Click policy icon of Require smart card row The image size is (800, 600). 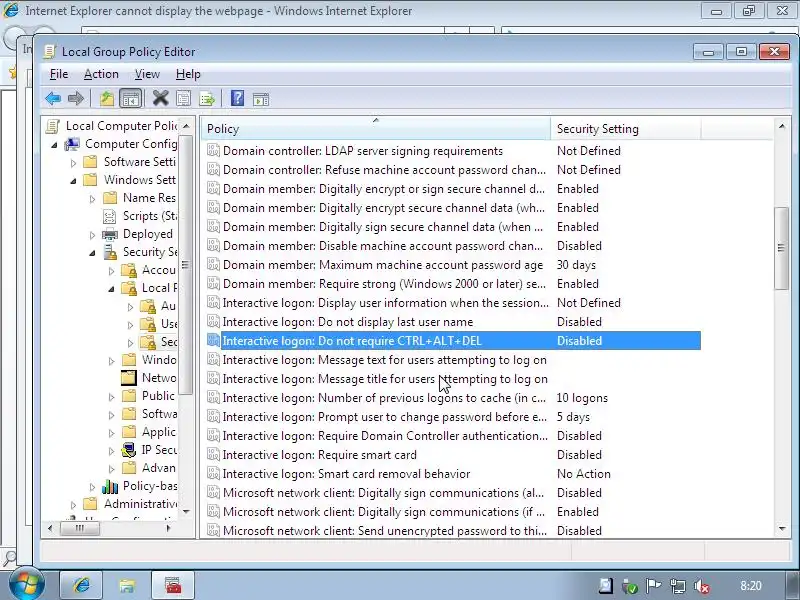(213, 455)
